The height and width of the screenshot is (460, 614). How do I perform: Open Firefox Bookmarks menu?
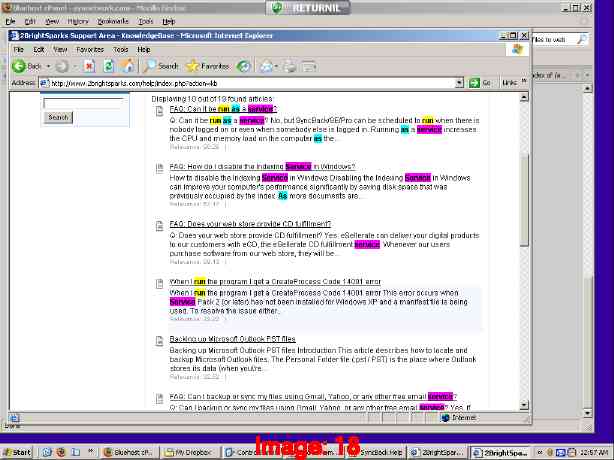[113, 21]
